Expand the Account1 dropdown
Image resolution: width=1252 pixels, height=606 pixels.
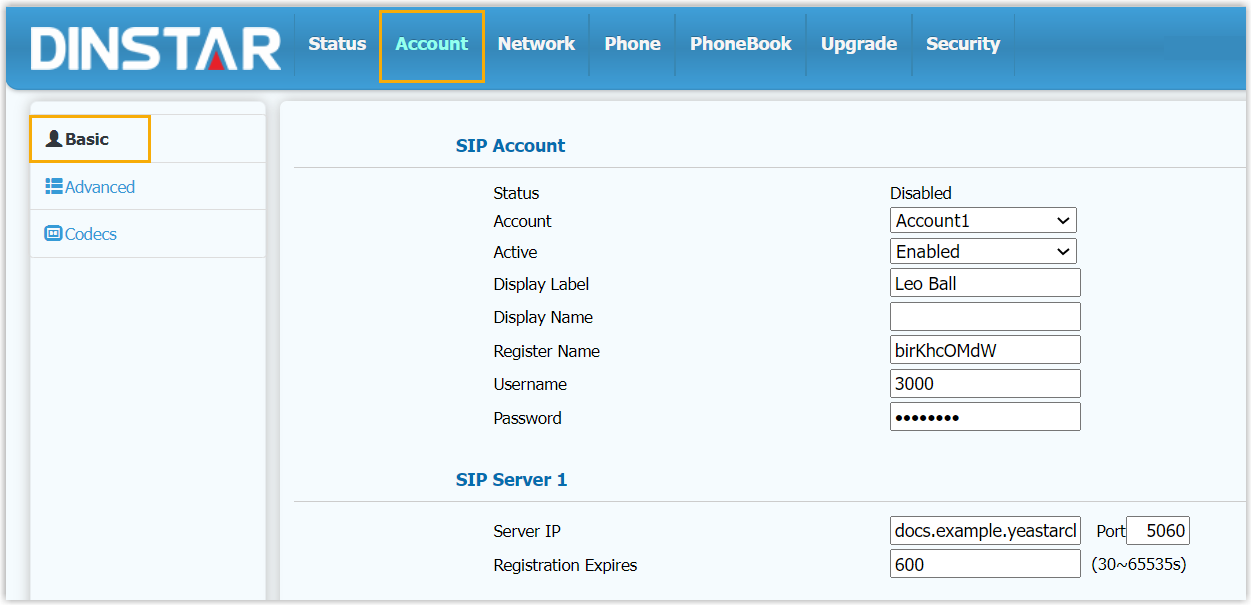tap(983, 221)
